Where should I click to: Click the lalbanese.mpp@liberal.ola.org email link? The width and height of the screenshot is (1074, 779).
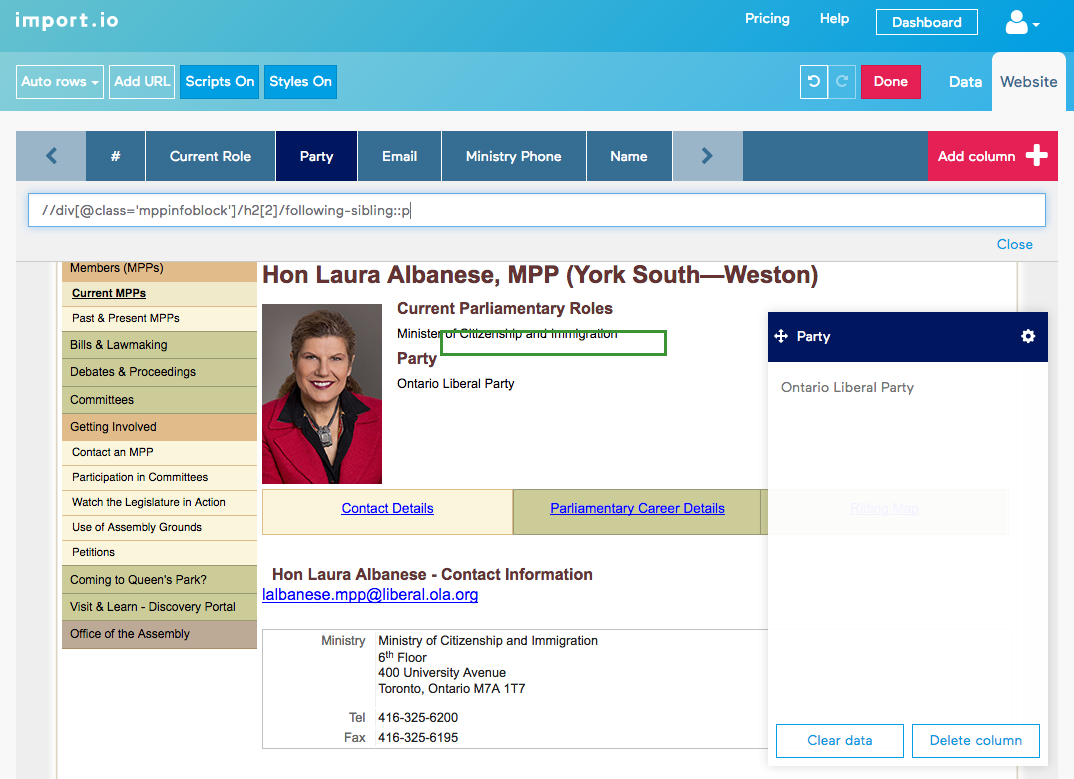pos(370,595)
